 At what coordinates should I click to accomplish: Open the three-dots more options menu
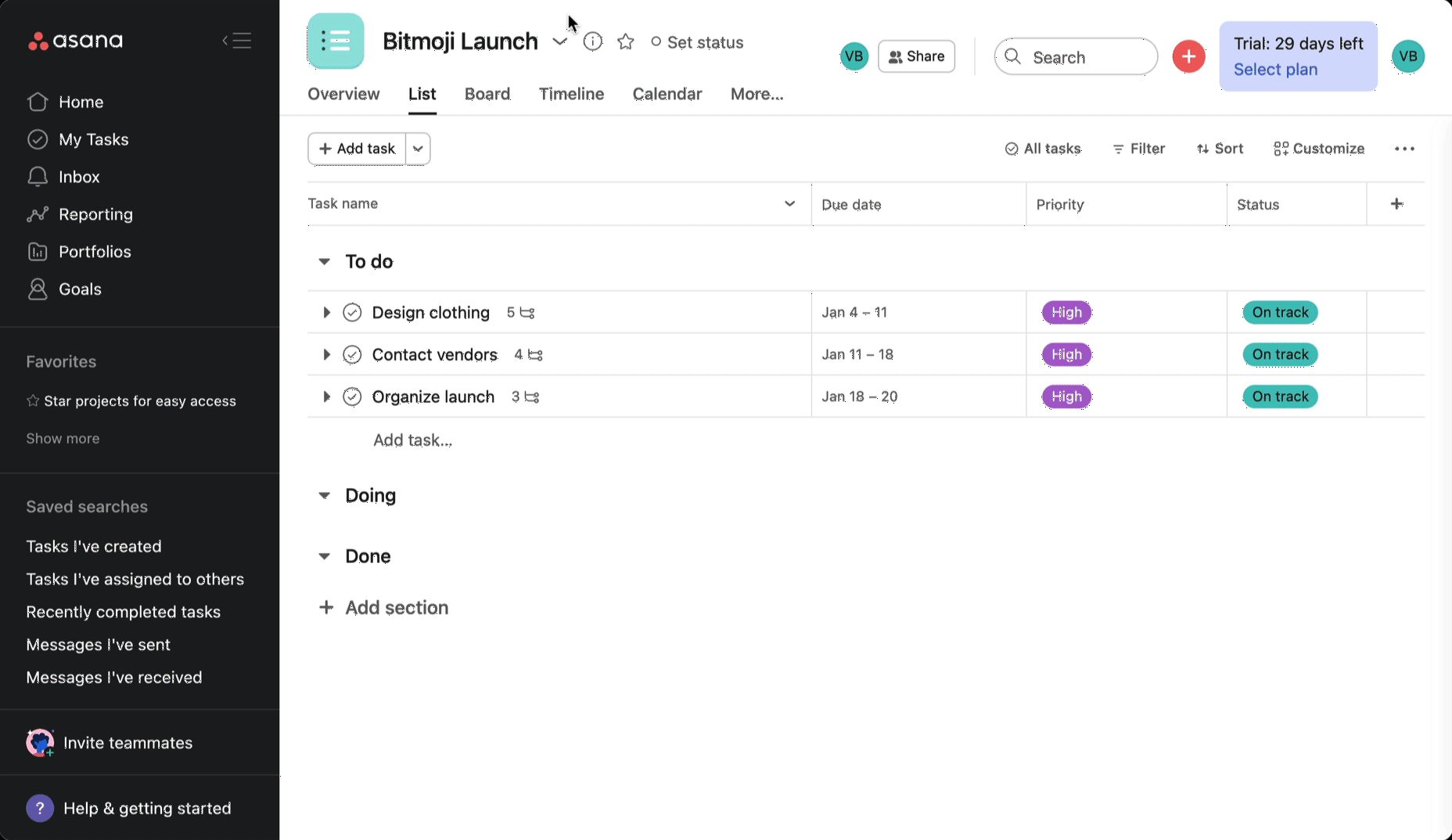point(1404,149)
